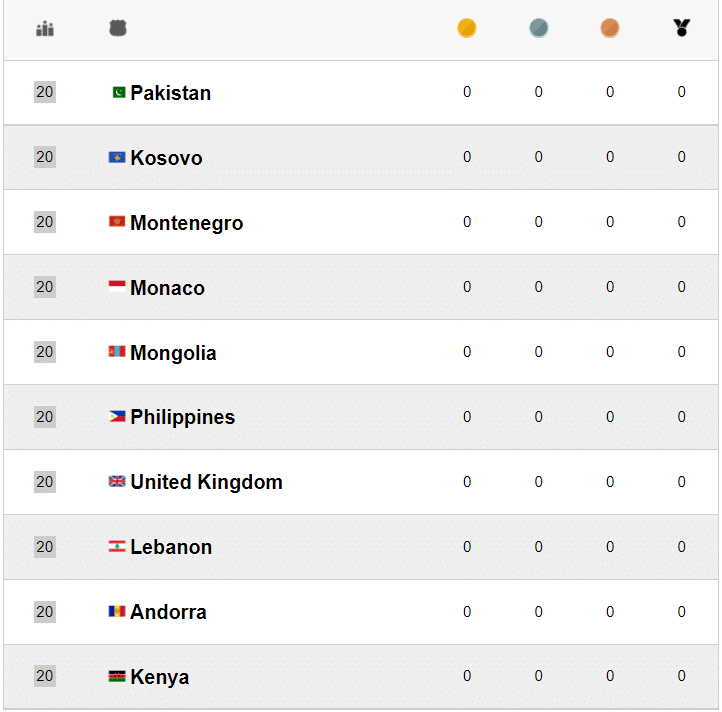Click the rank 20 badge for Pakistan
This screenshot has height=712, width=722.
tap(45, 92)
